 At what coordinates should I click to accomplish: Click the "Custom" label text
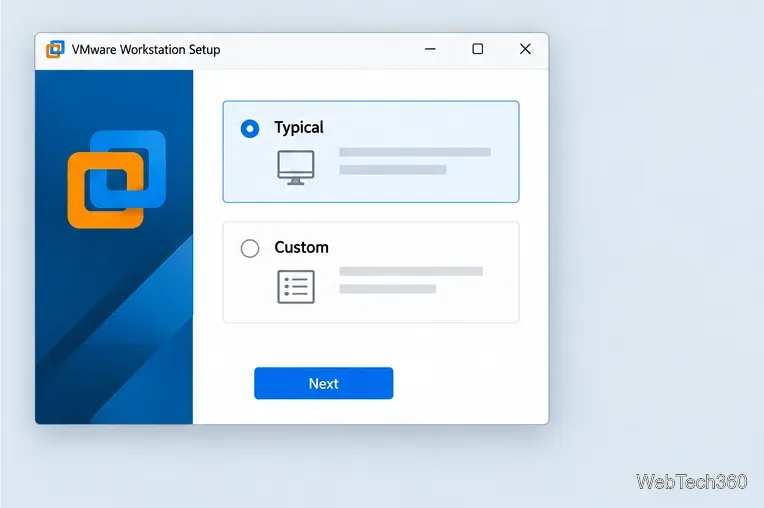[x=302, y=247]
